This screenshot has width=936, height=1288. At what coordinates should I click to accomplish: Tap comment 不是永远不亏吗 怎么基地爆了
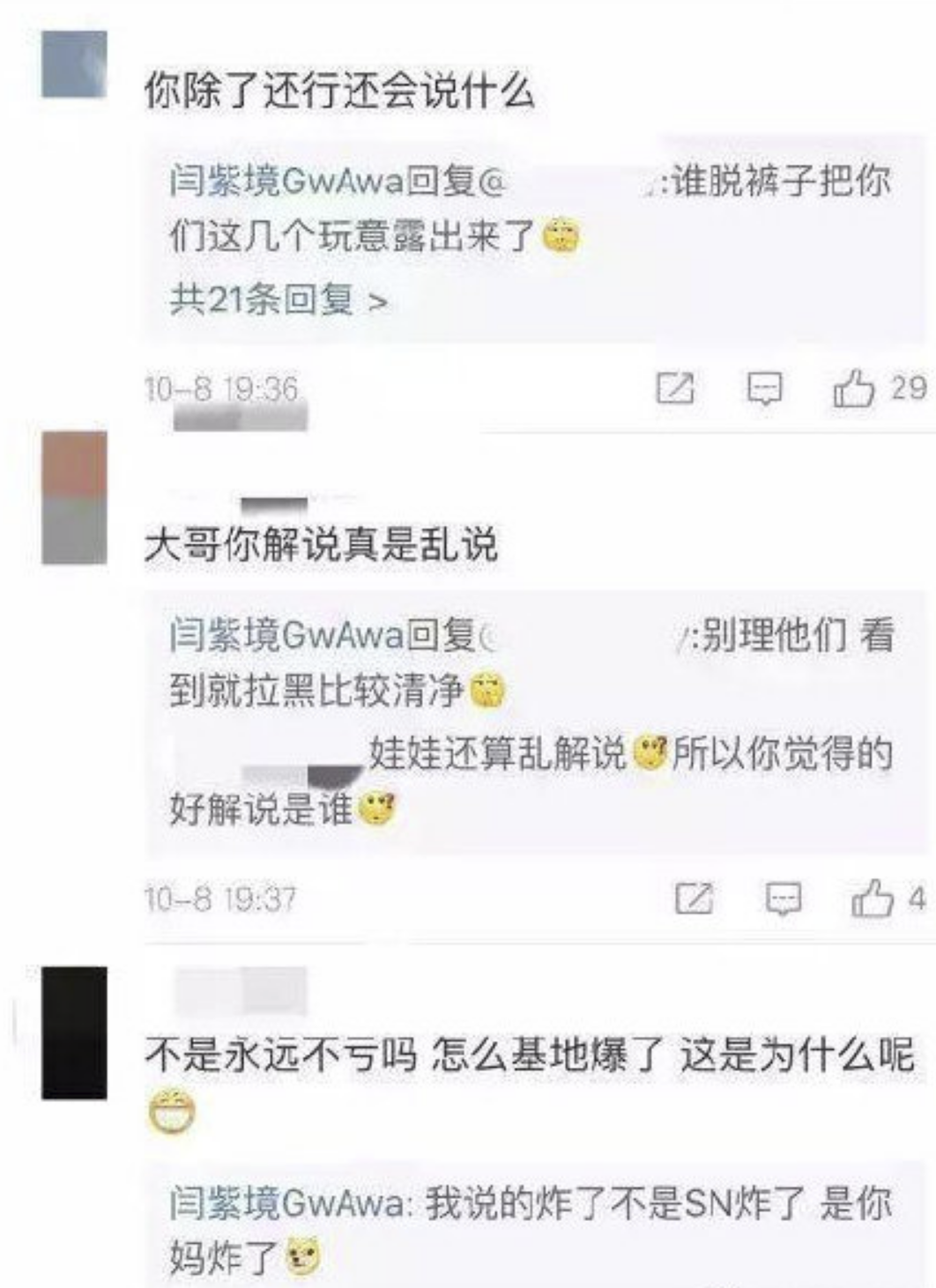point(530,1055)
